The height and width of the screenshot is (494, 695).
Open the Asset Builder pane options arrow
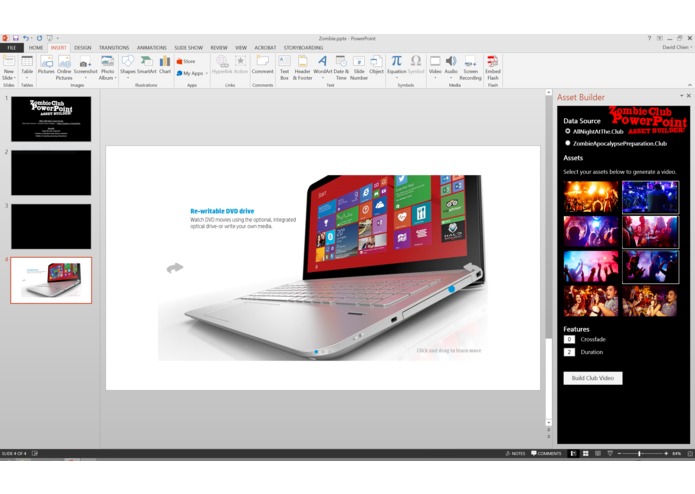pos(681,96)
